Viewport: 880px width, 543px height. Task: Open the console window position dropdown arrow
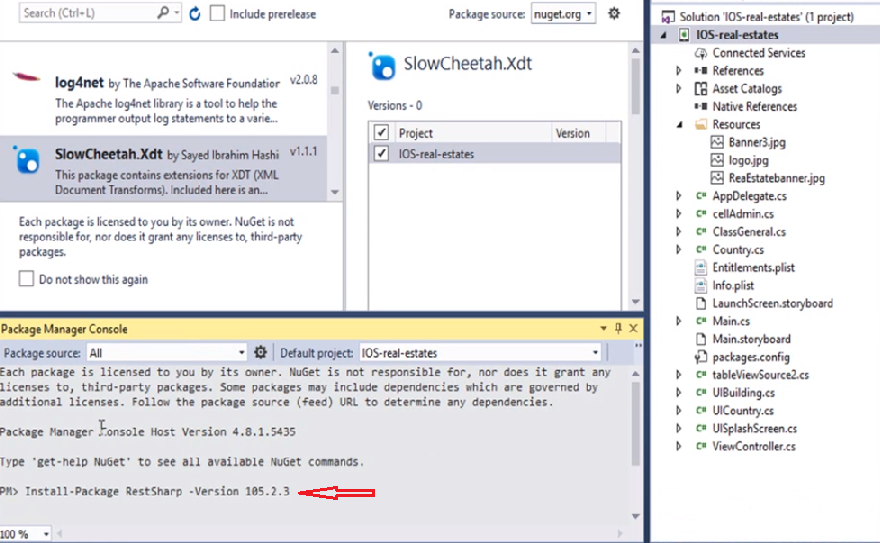(603, 328)
